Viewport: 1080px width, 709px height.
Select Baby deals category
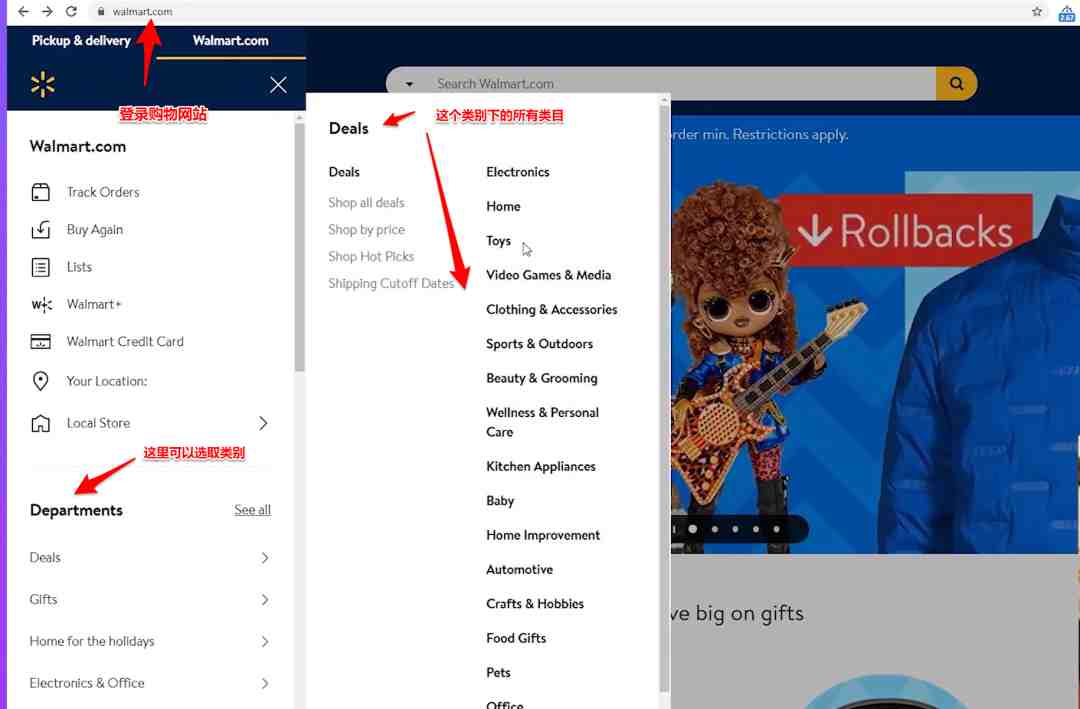500,501
